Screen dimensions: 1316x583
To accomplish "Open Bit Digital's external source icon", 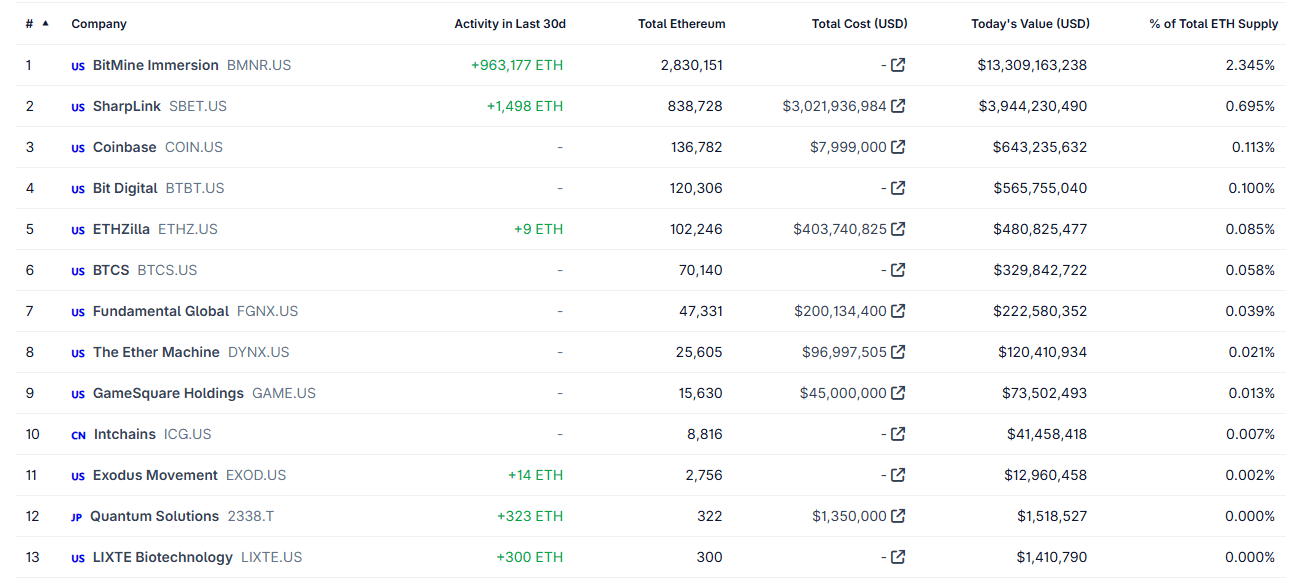I will pyautogui.click(x=898, y=188).
